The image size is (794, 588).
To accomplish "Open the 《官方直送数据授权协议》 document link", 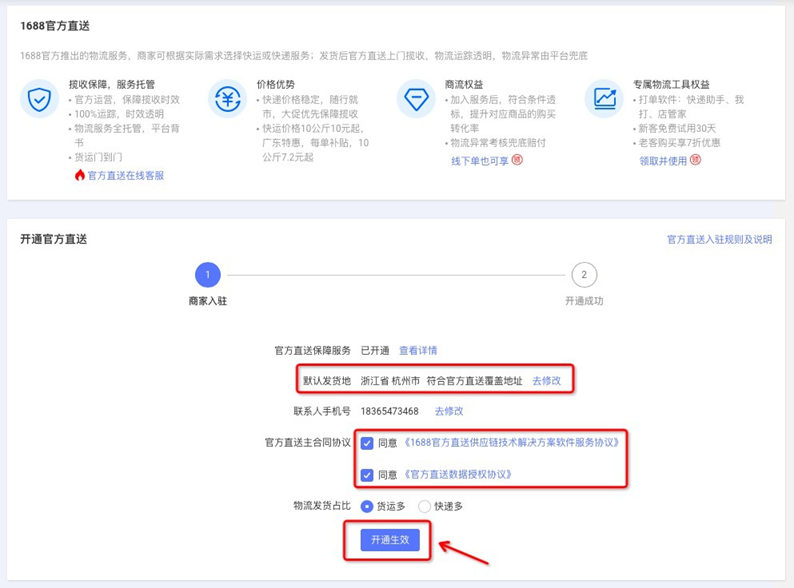I will pos(459,474).
